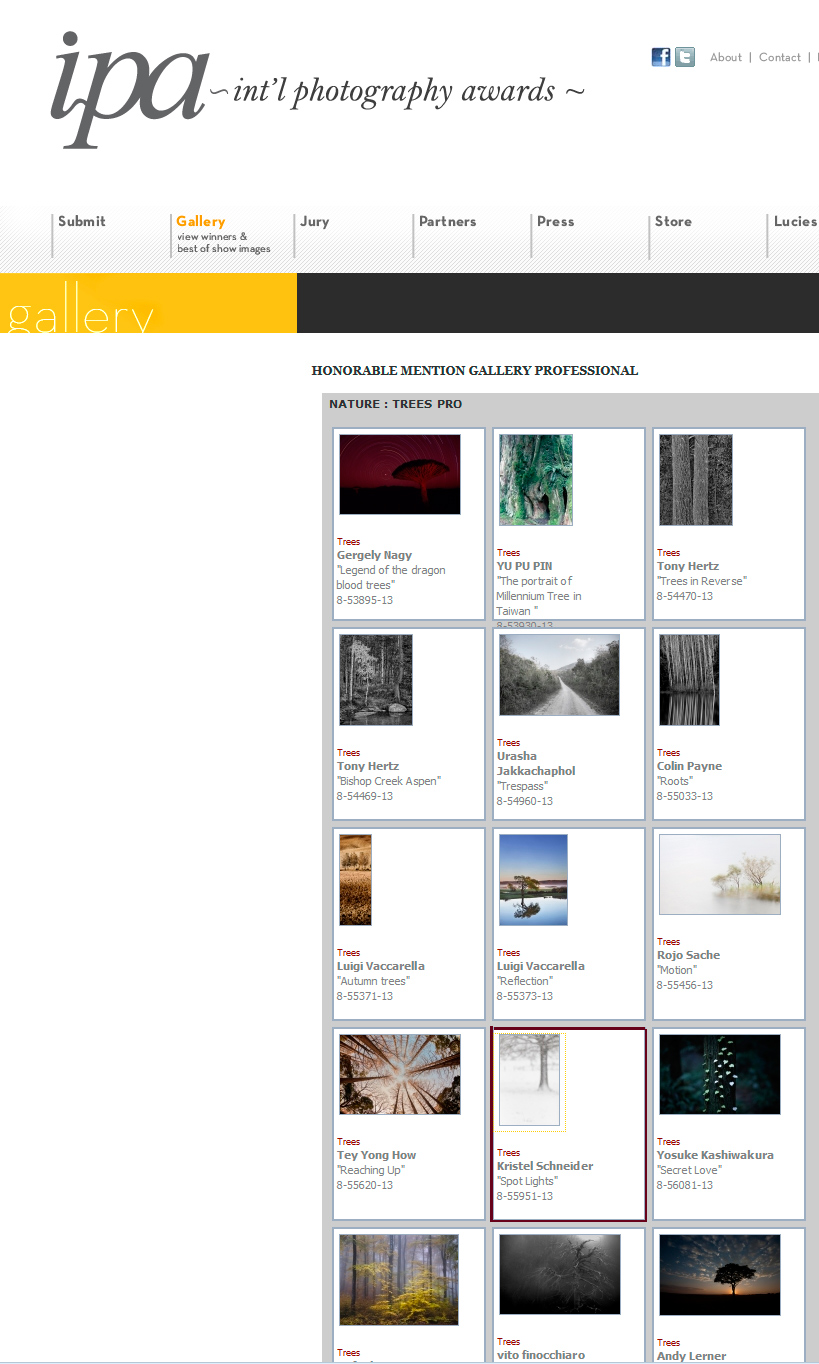Open the "Trespass" road photo thumbnail
The image size is (819, 1364).
click(559, 675)
